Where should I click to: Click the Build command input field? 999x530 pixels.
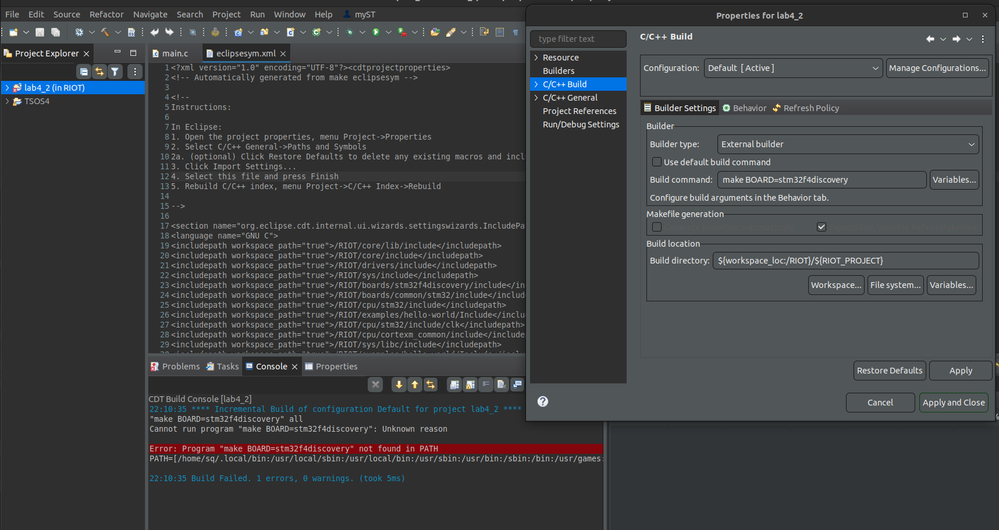[822, 180]
